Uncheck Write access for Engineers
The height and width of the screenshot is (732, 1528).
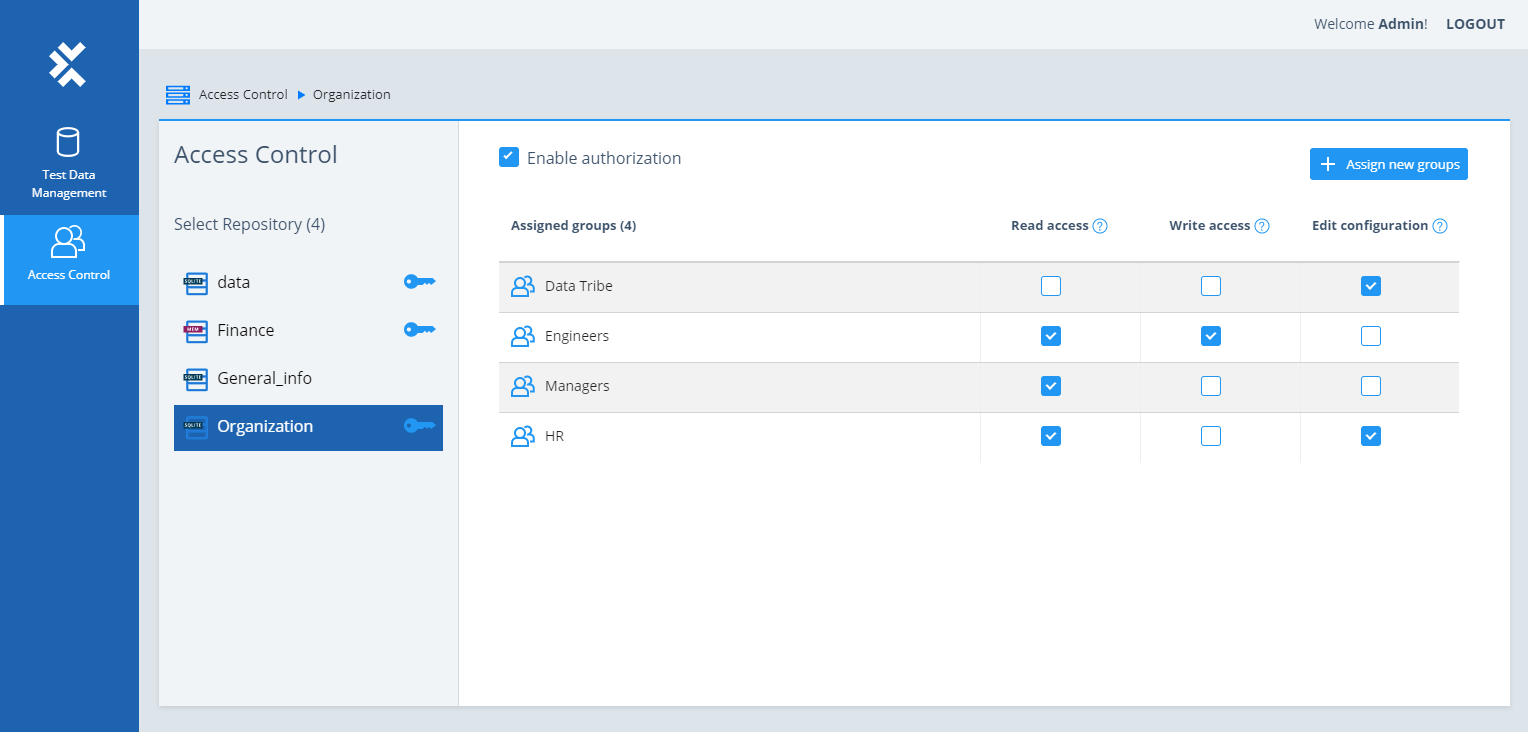point(1210,336)
